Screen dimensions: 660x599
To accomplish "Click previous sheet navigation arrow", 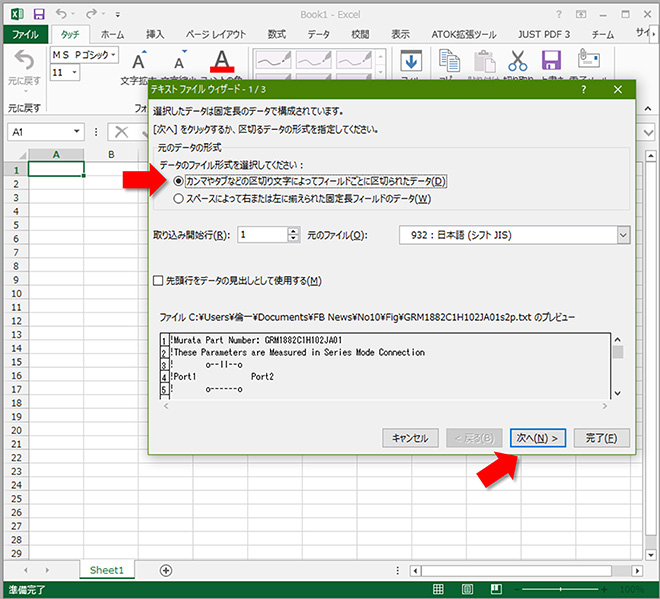I will point(26,570).
